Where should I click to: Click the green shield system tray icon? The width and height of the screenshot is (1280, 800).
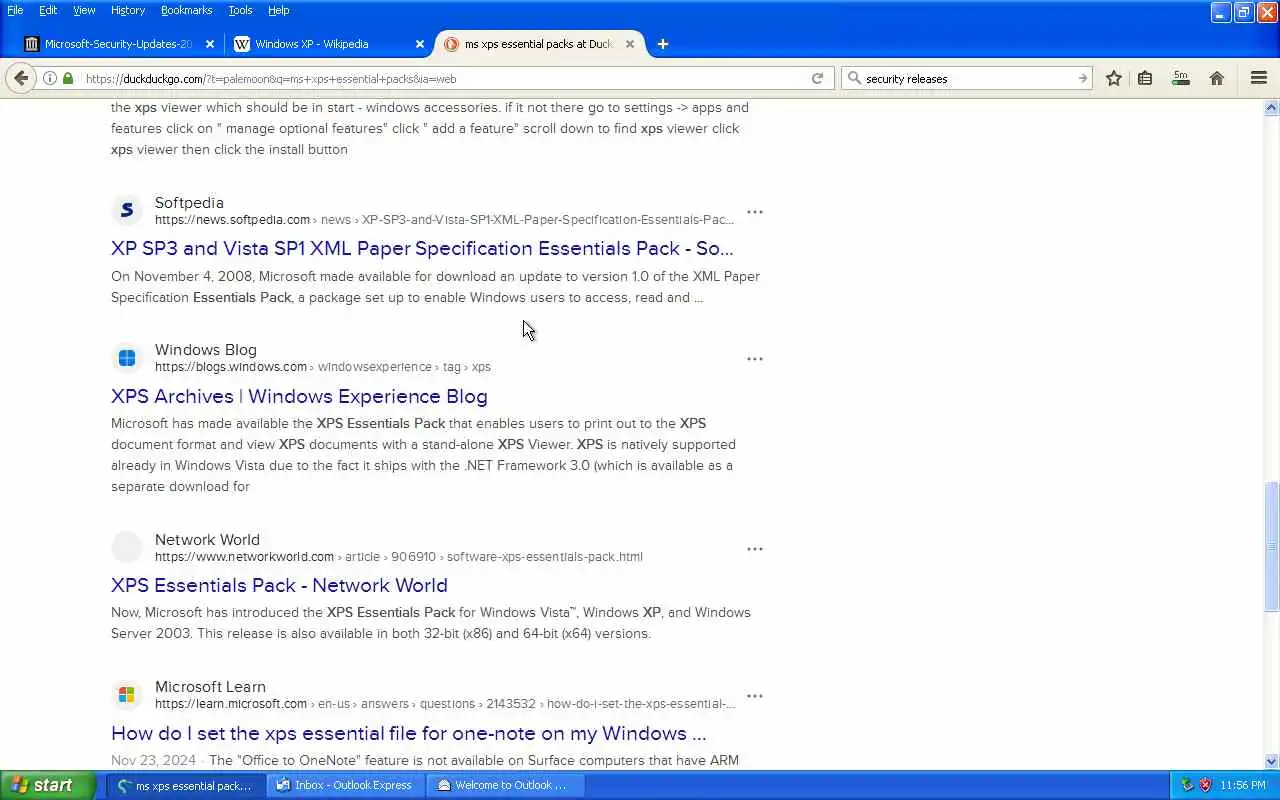point(1187,785)
